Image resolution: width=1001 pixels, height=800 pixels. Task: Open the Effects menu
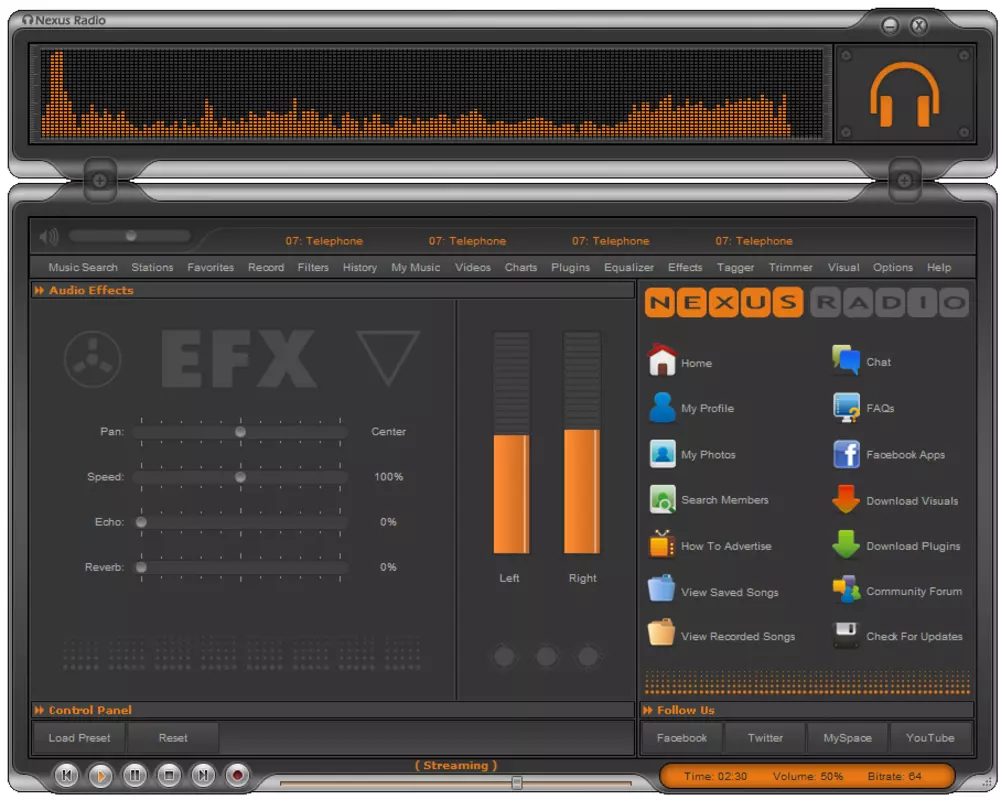[x=685, y=268]
